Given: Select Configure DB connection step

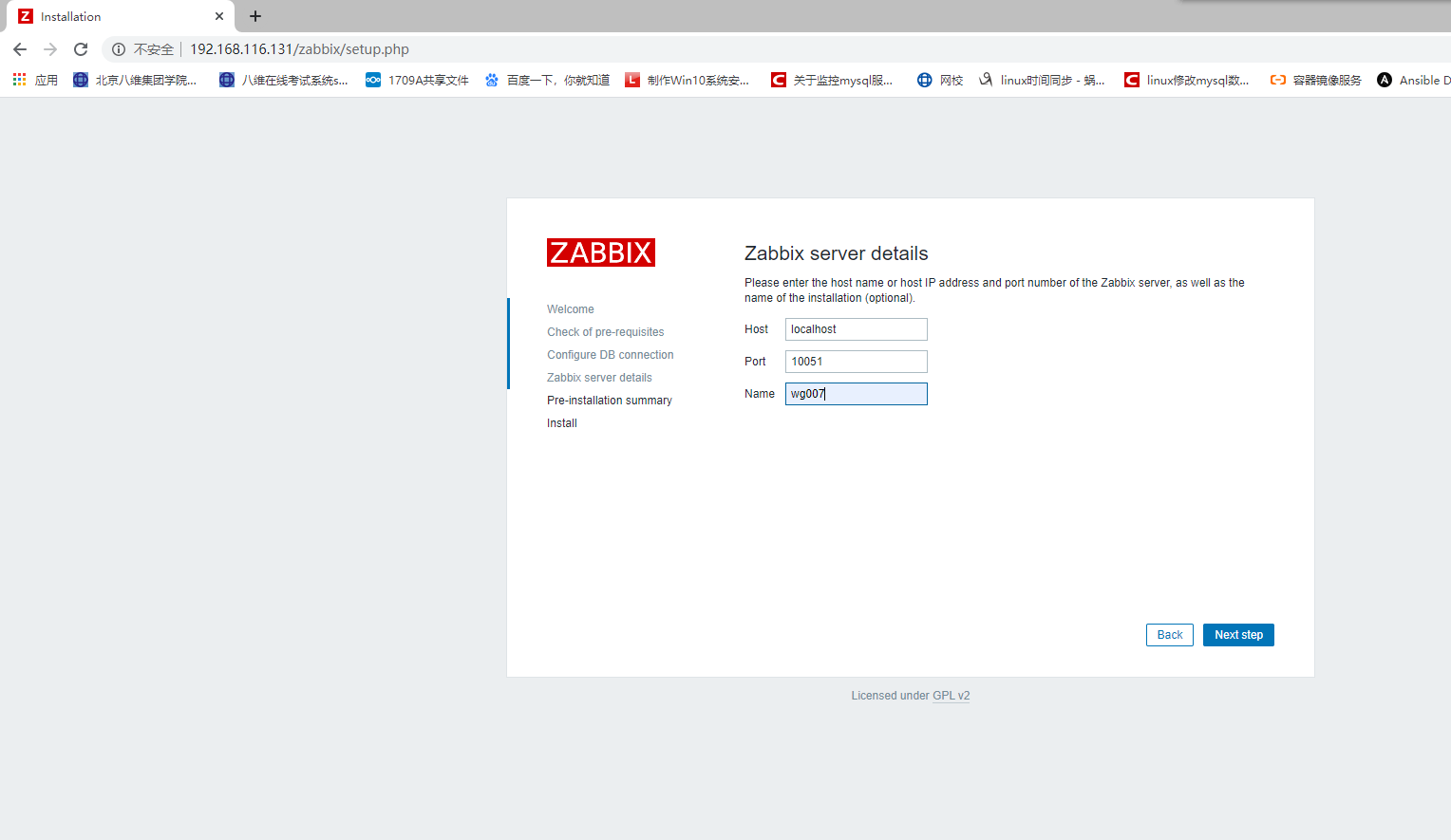Looking at the screenshot, I should coord(611,355).
